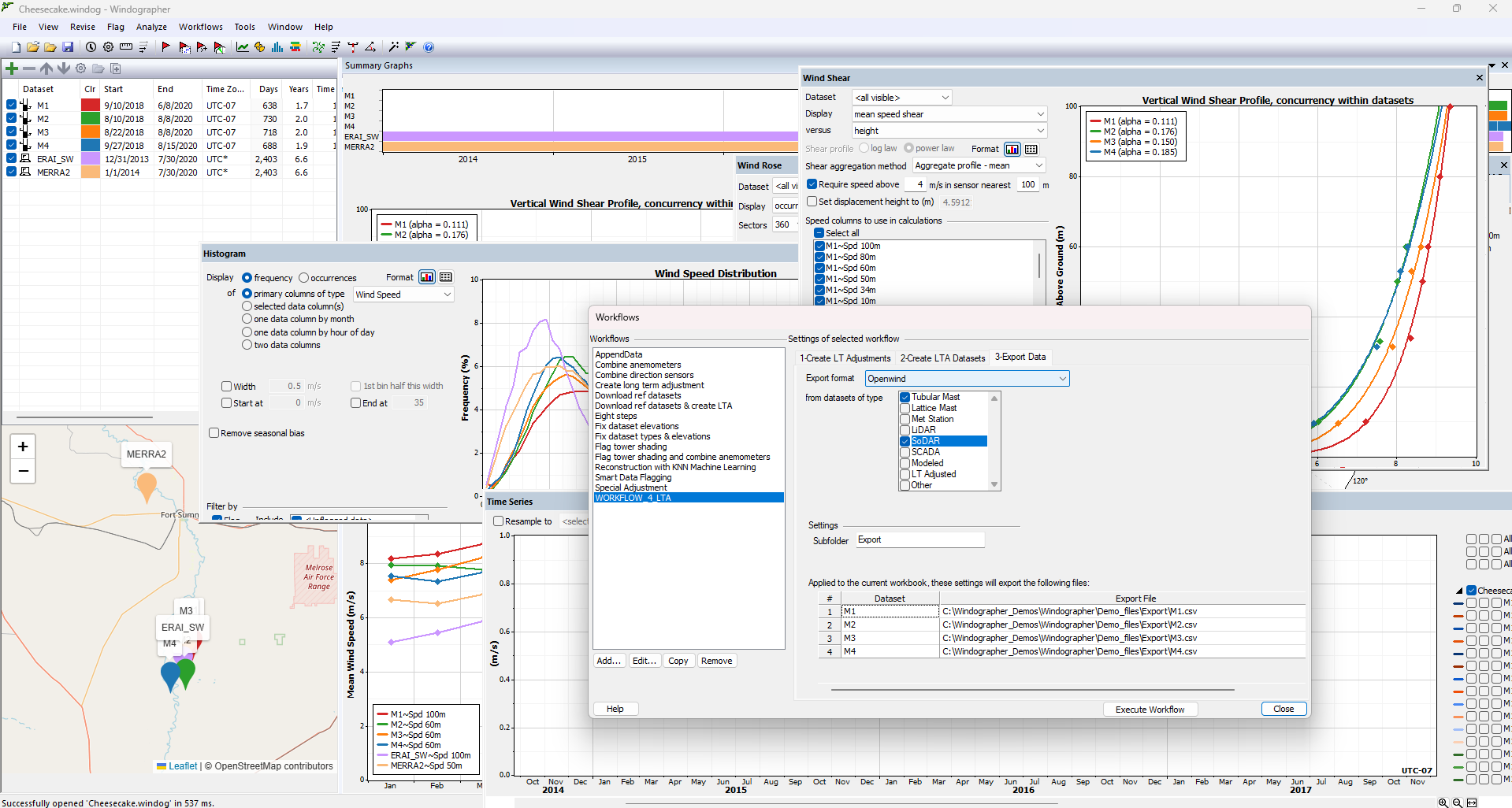Open the Help question mark icon
The height and width of the screenshot is (808, 1512).
coord(429,47)
